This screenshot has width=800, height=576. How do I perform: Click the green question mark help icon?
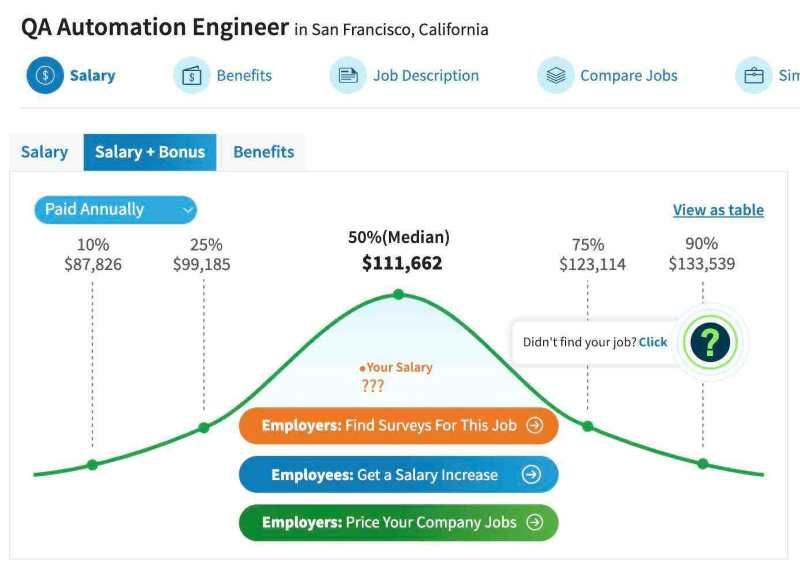[709, 343]
